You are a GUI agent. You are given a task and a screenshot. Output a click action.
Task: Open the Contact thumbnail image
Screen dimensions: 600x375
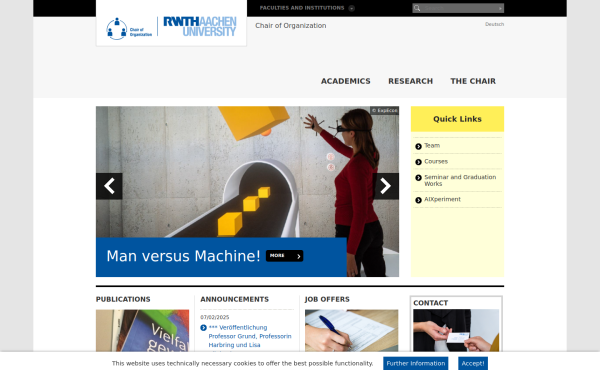[x=456, y=331]
